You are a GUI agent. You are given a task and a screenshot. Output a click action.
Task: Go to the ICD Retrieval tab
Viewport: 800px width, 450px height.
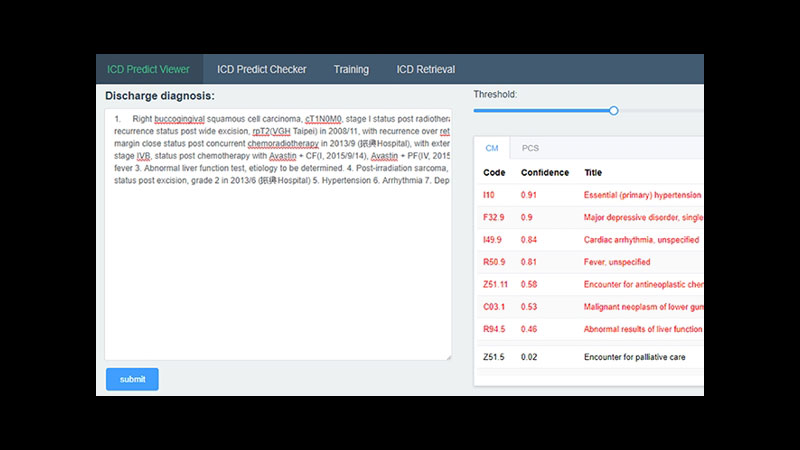[425, 69]
